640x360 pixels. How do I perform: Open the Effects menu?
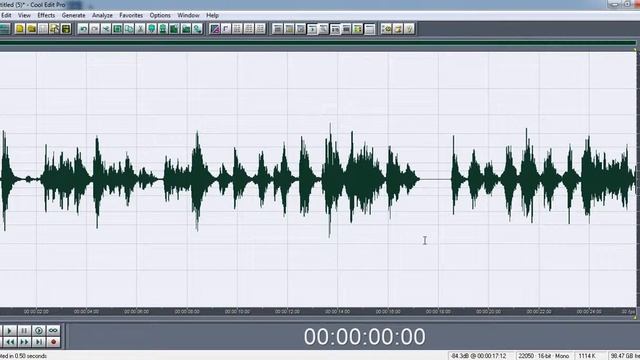(46, 15)
